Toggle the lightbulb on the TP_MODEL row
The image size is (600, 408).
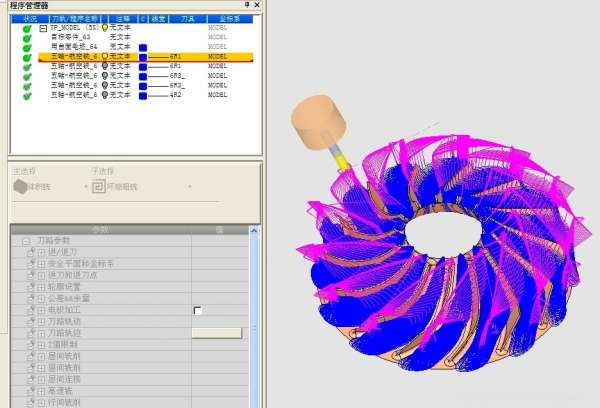coord(104,28)
